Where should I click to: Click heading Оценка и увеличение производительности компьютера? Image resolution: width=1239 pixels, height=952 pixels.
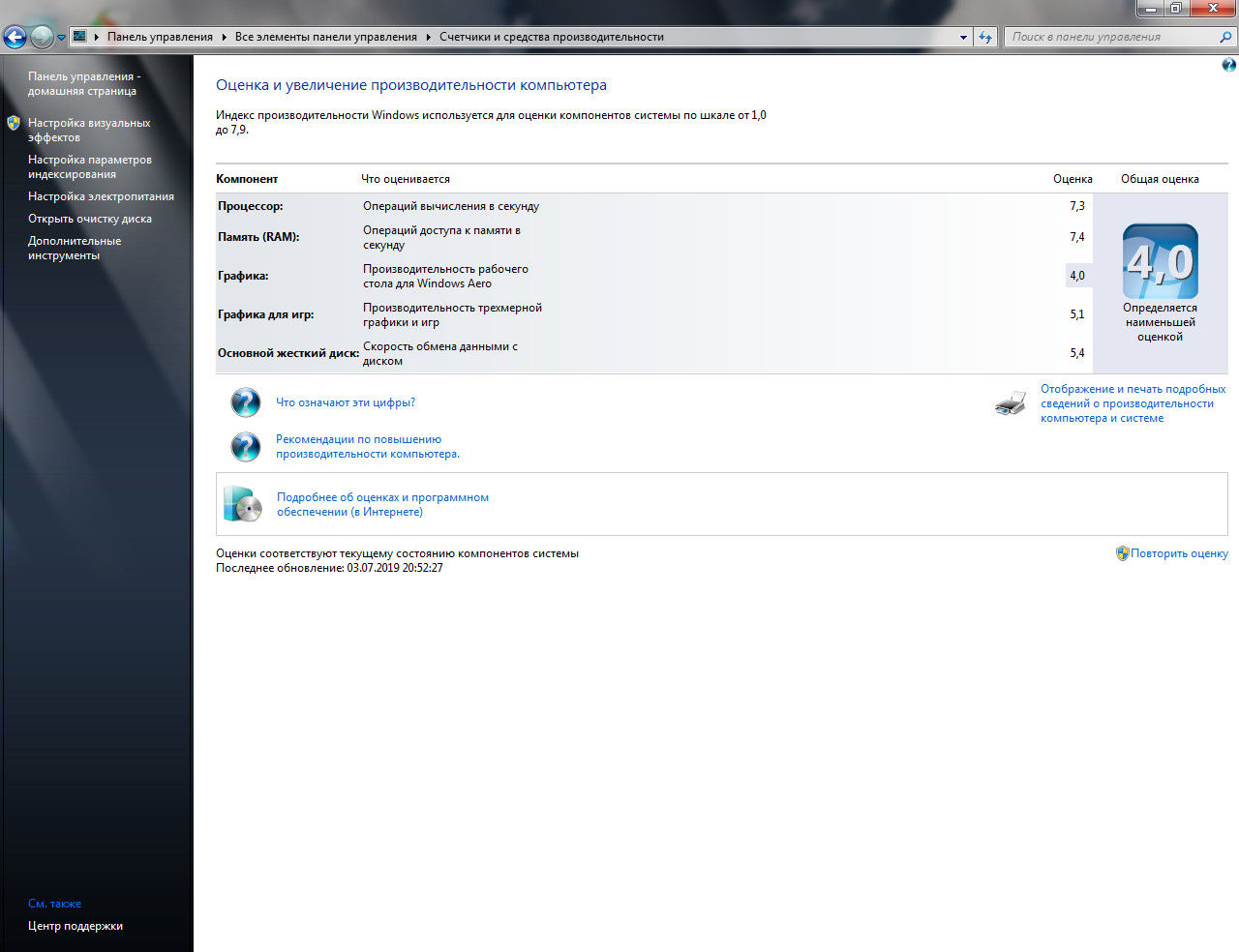[411, 85]
